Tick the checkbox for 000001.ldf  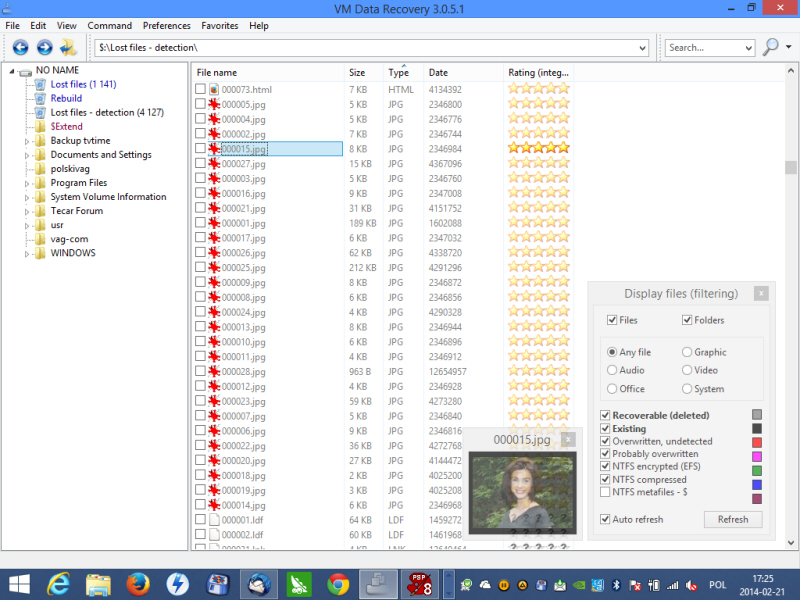pos(201,519)
